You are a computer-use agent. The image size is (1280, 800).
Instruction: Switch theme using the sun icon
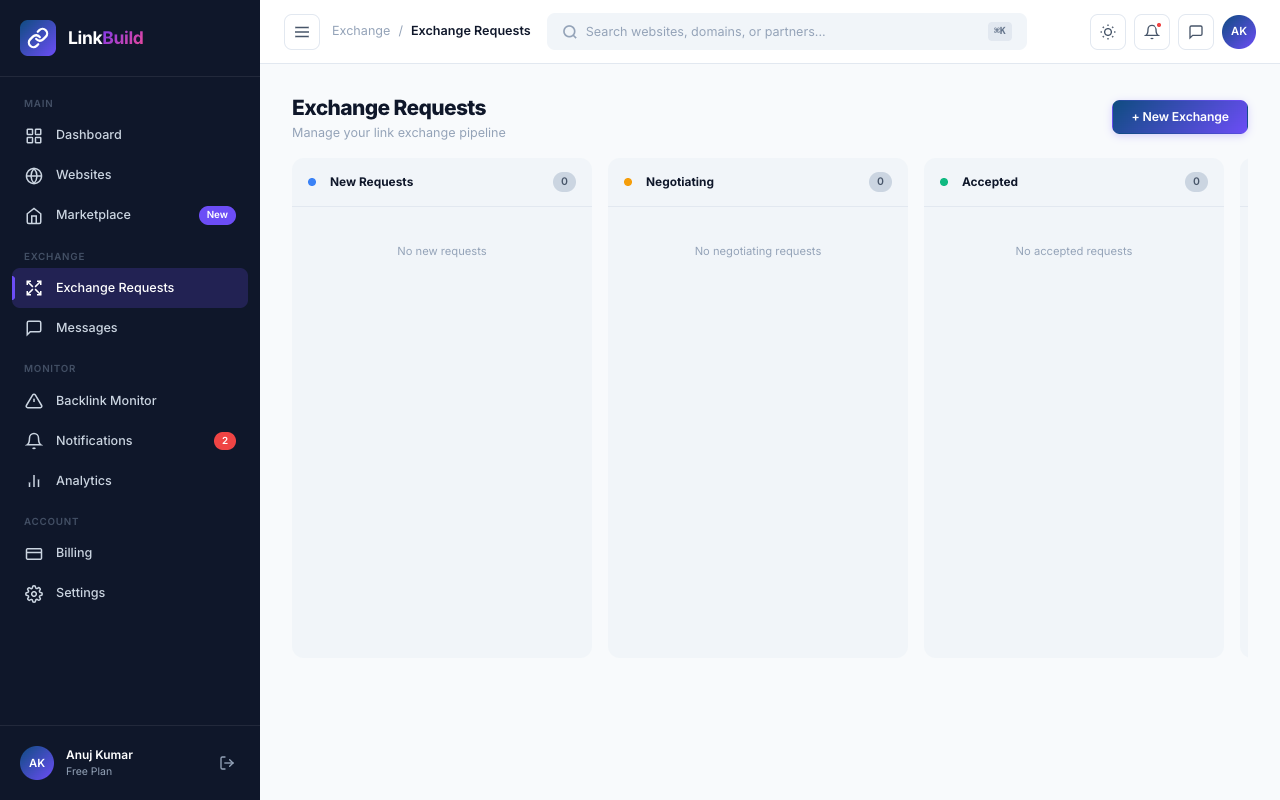pyautogui.click(x=1108, y=32)
